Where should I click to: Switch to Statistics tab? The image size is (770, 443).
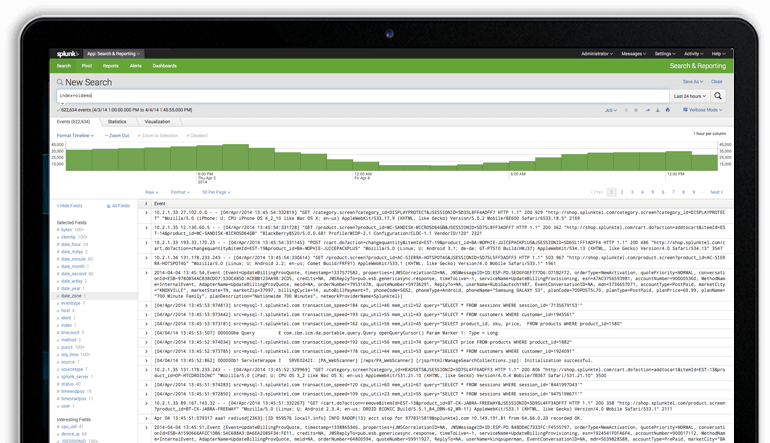[x=117, y=122]
